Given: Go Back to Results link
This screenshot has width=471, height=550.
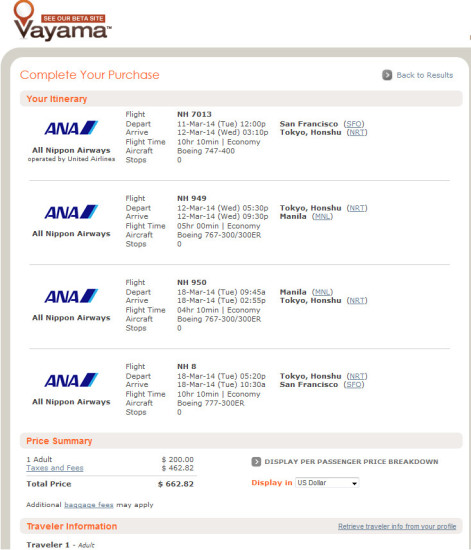Looking at the screenshot, I should tap(424, 75).
